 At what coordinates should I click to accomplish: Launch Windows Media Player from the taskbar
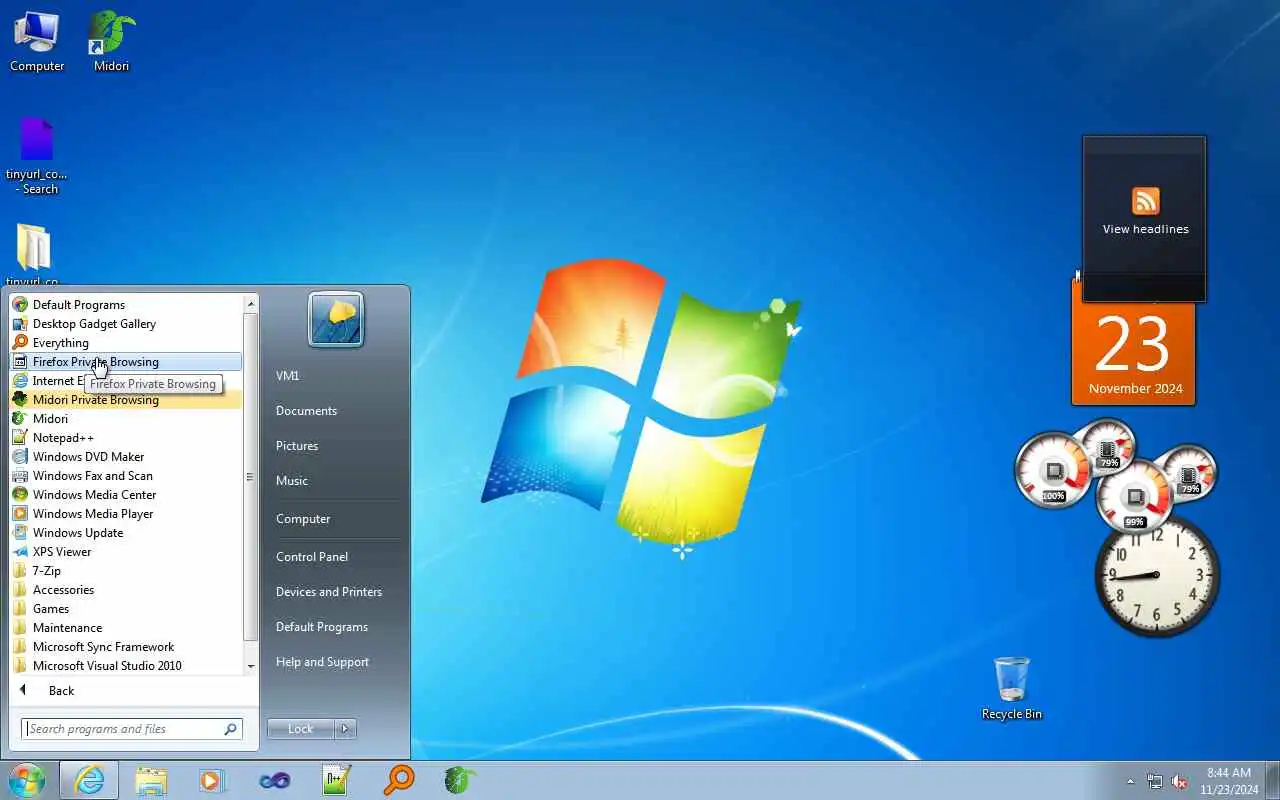point(212,780)
